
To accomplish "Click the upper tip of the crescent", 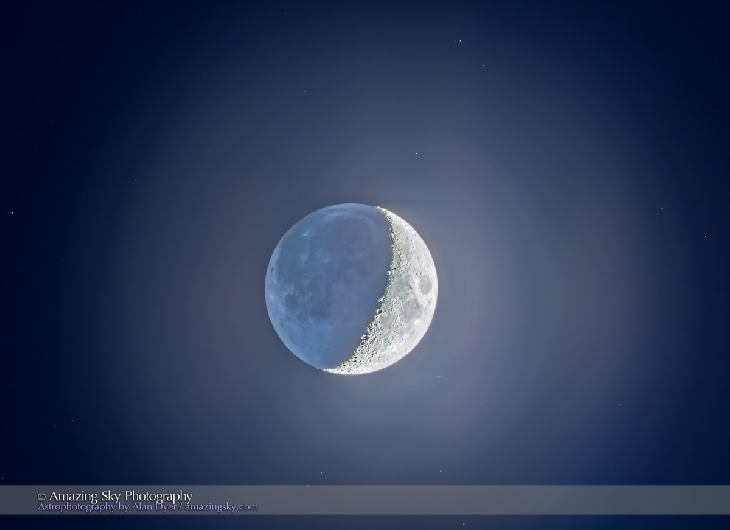I will click(380, 208).
